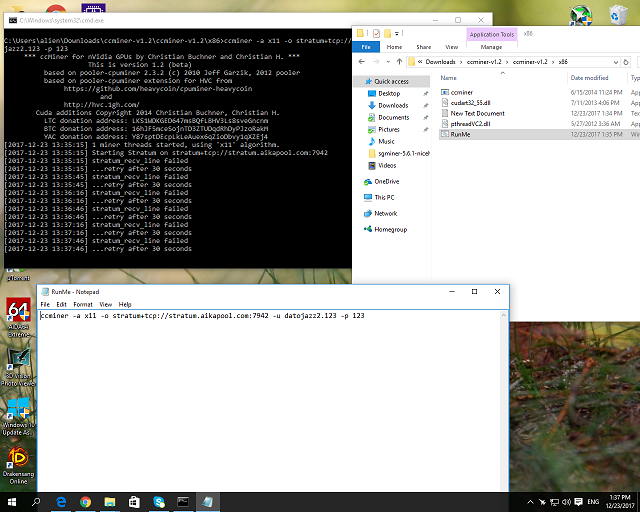Open the taskbar clock and calendar

620,502
